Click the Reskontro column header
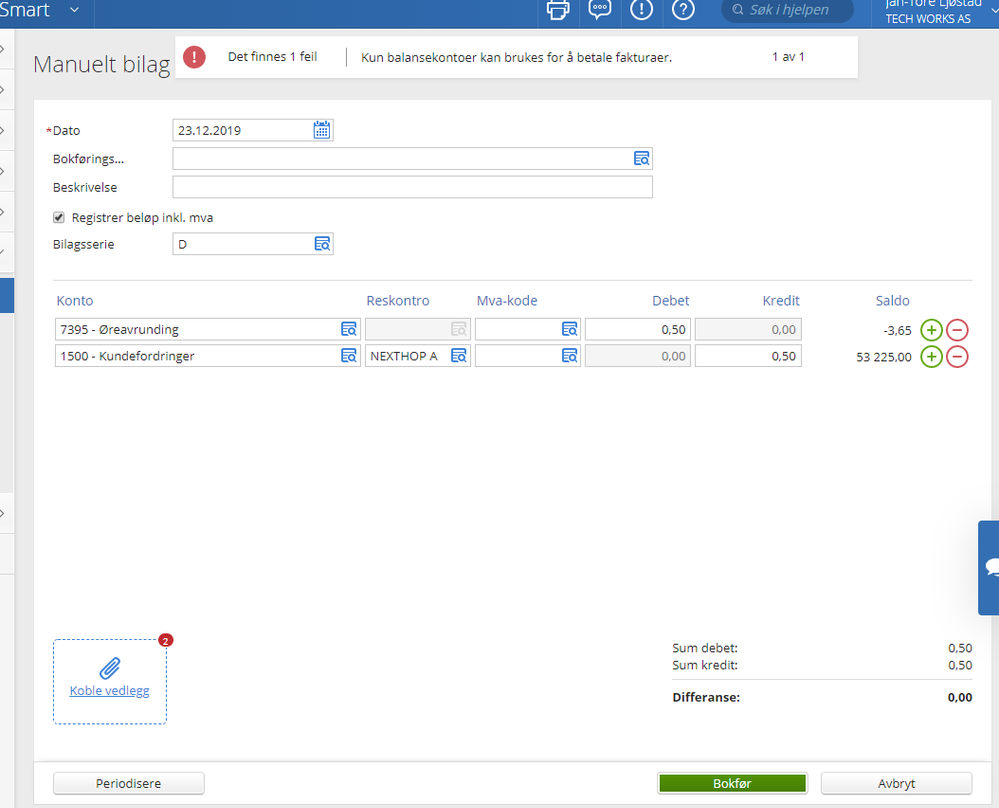The image size is (999, 808). 398,301
